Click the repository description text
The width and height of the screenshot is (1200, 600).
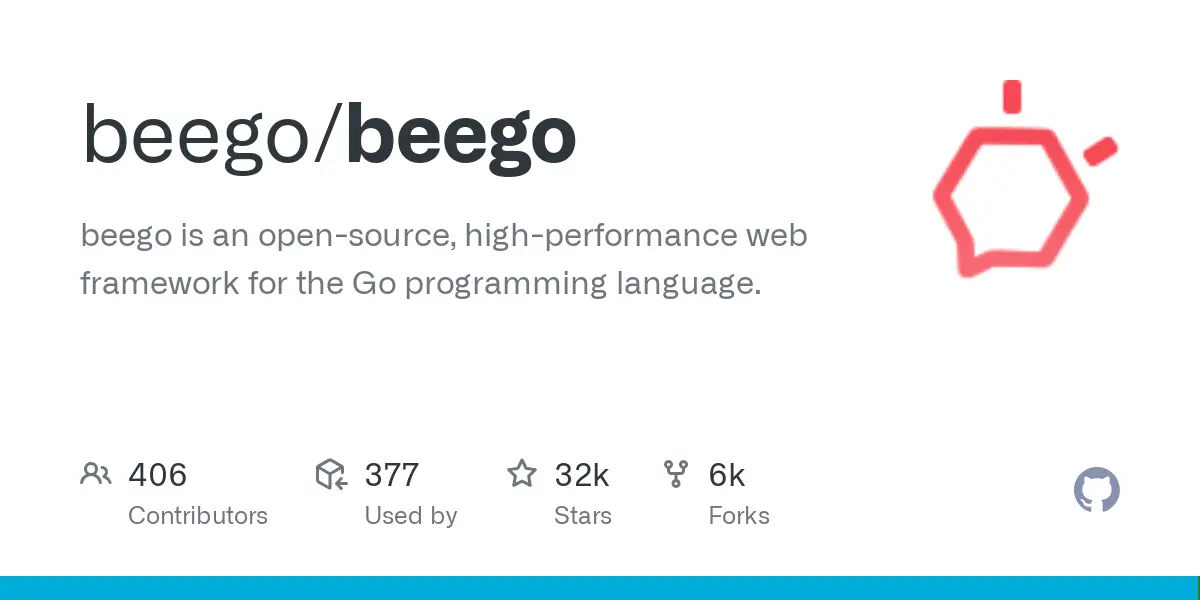444,260
